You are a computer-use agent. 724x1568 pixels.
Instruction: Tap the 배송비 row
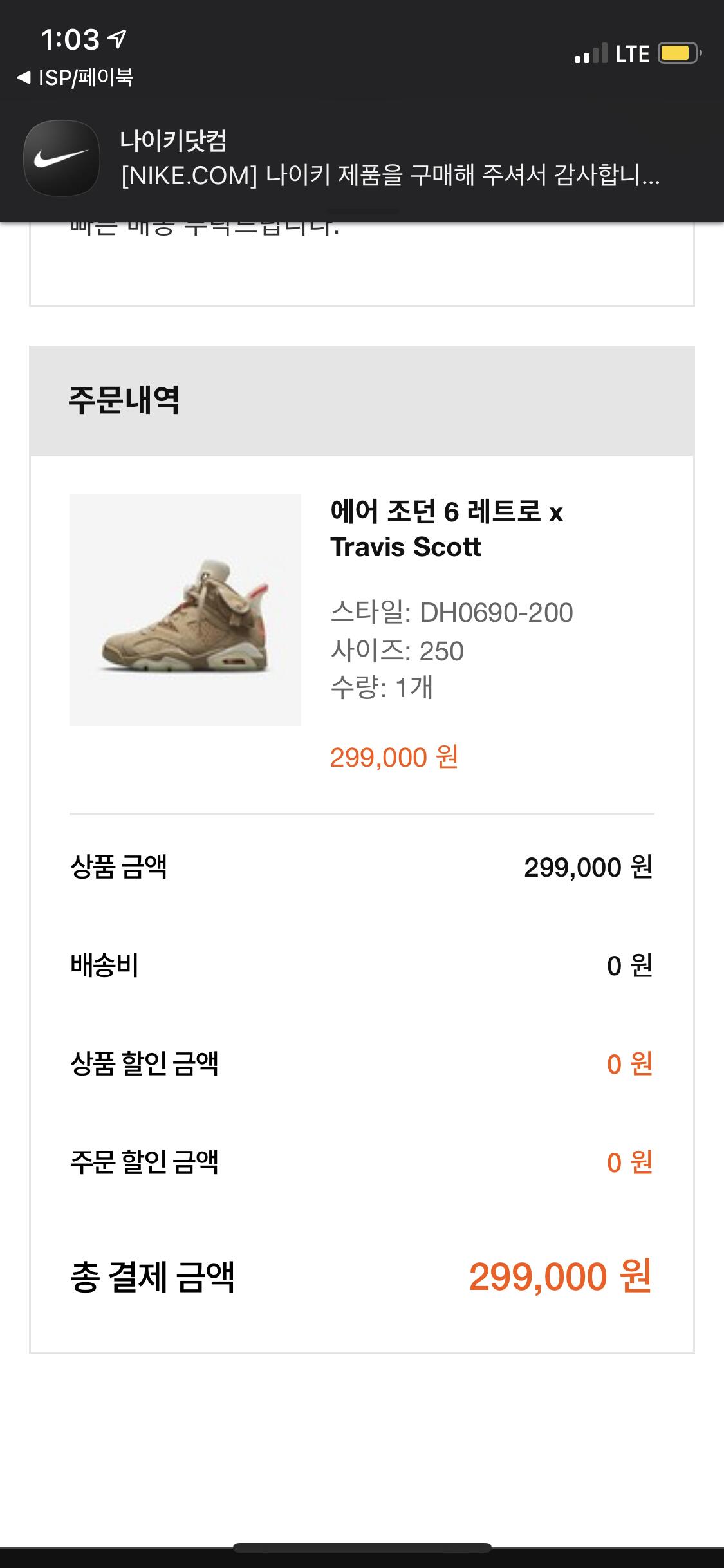pyautogui.click(x=362, y=966)
